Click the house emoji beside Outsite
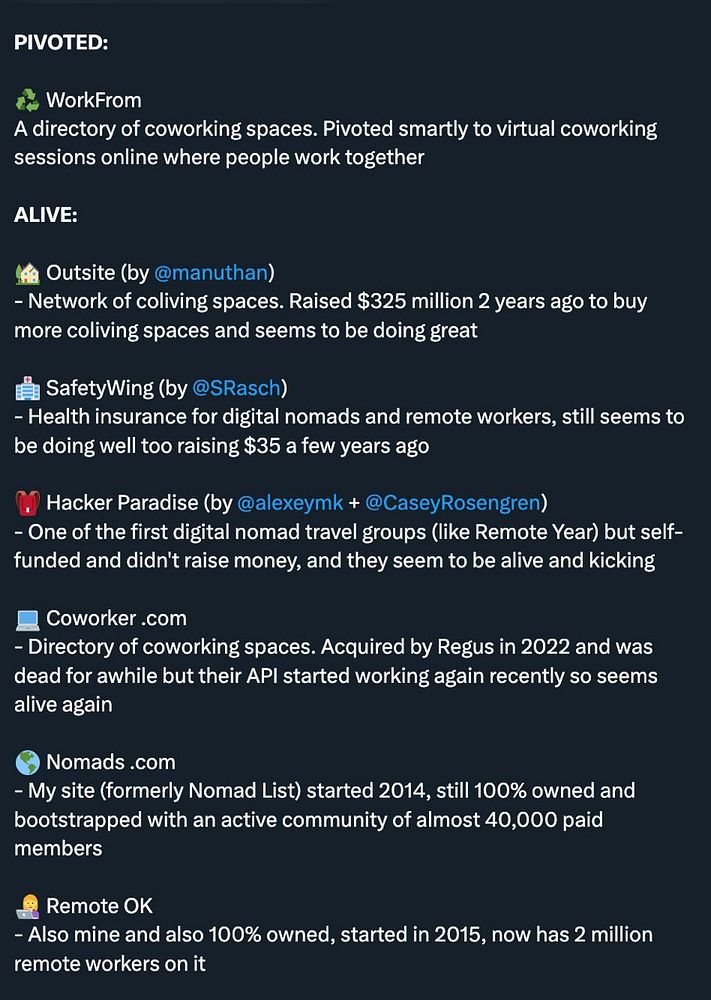 click(x=27, y=272)
